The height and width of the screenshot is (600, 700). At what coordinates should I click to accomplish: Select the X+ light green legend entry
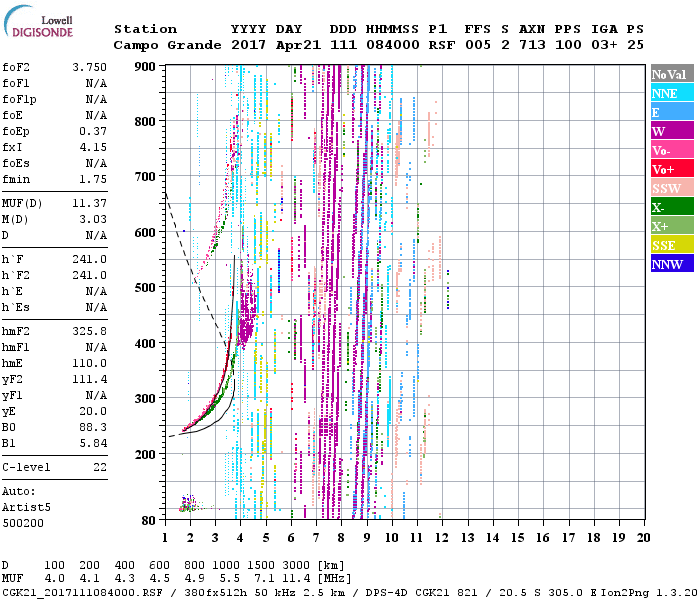[672, 226]
